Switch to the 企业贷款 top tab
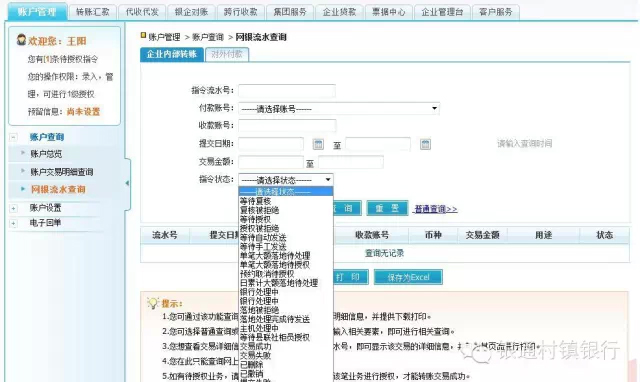The width and height of the screenshot is (640, 382). pos(339,12)
